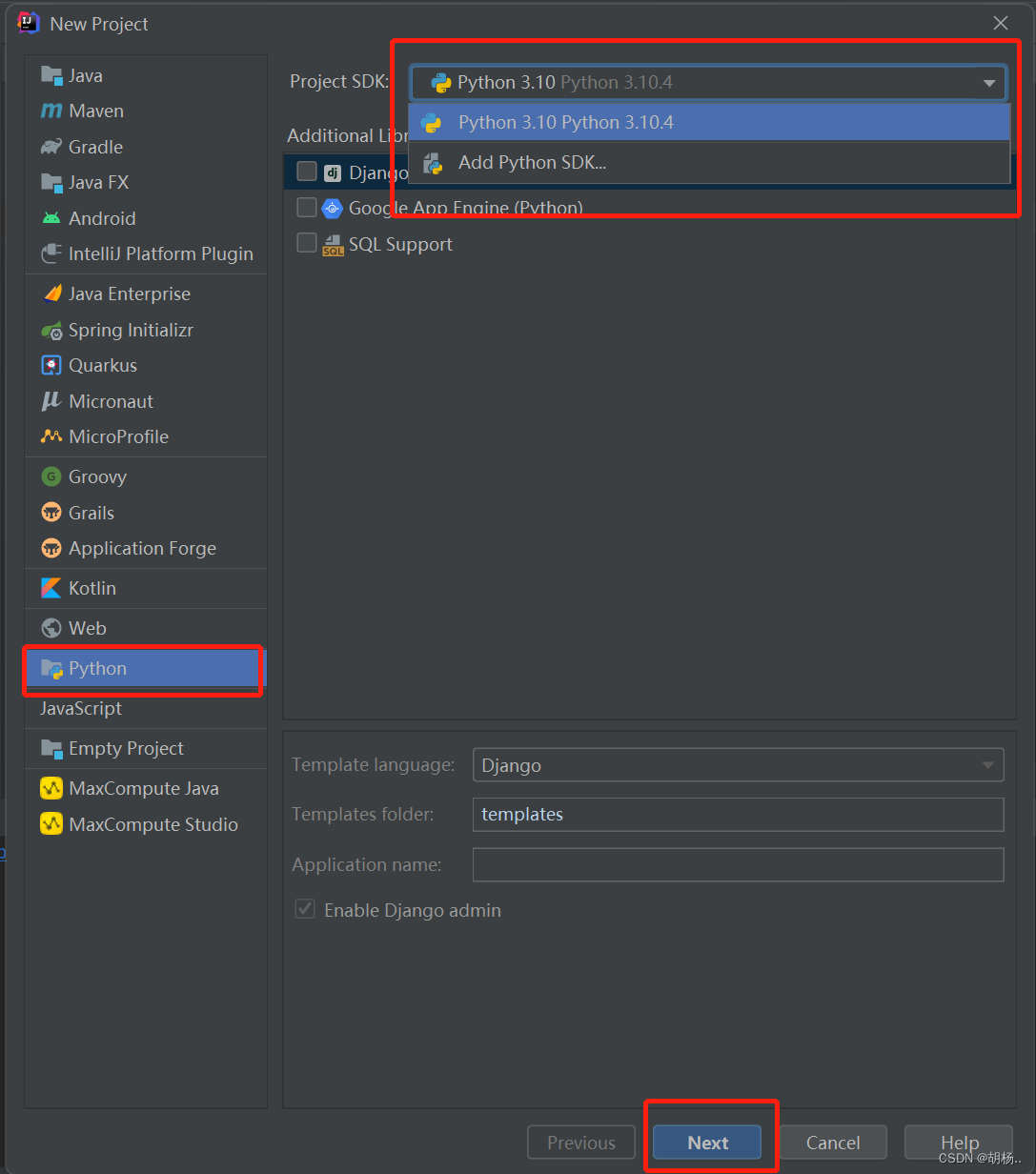Click the Web globe icon
This screenshot has height=1174, width=1036.
(x=51, y=628)
